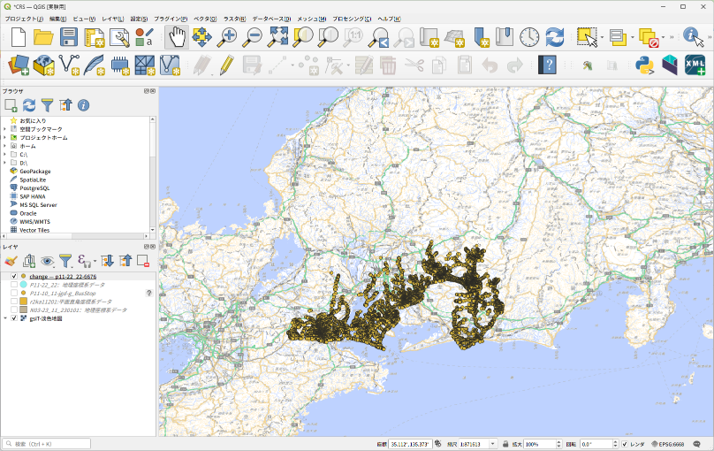Image resolution: width=714 pixels, height=451 pixels.
Task: Expand the C:\ drive in browser
Action: [4, 154]
